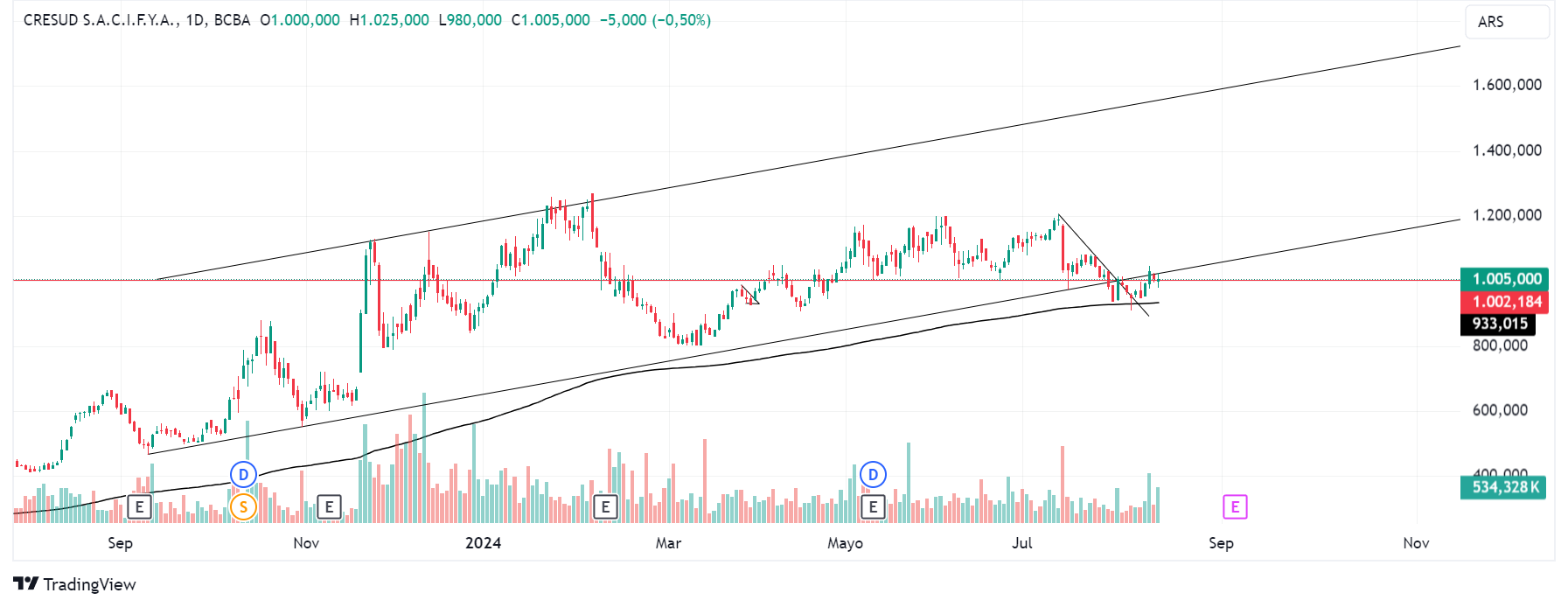
Task: Click the earnings E marker before March 2024
Action: (605, 506)
